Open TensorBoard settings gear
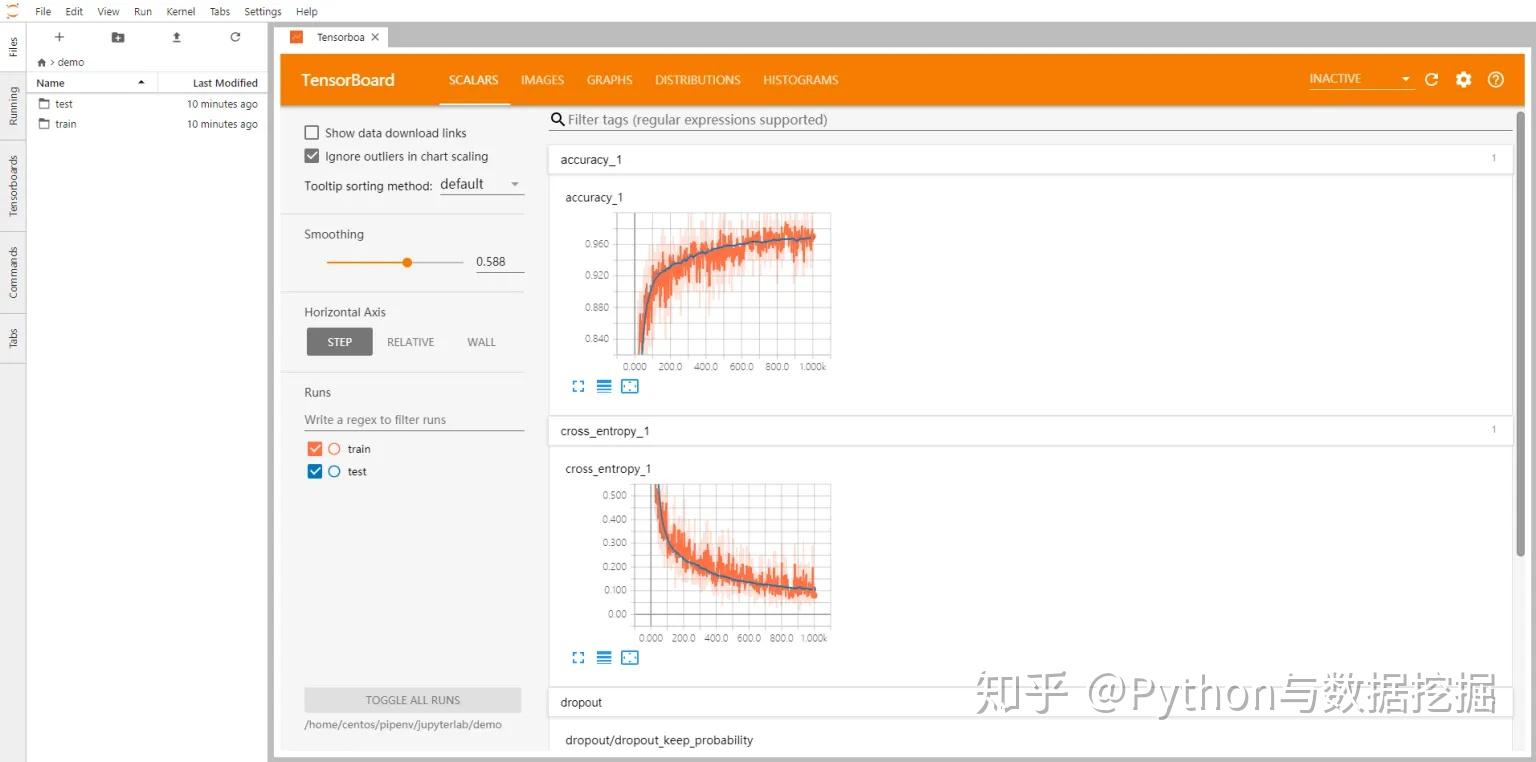 [1462, 79]
